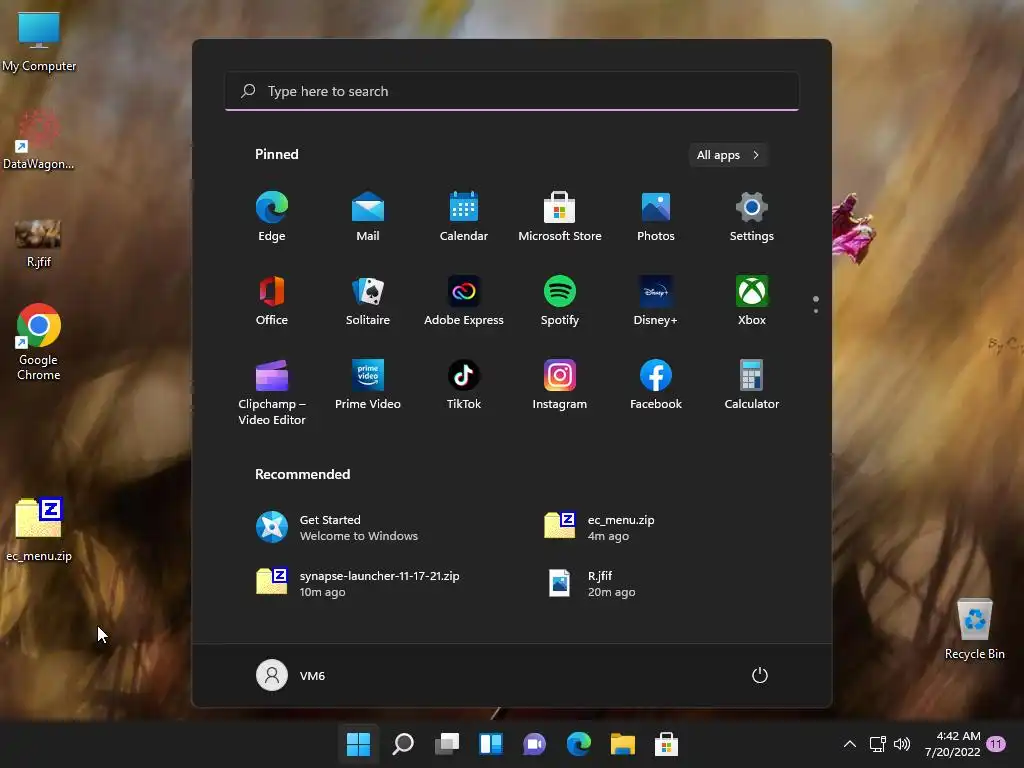The height and width of the screenshot is (768, 1024).
Task: Open taskbar Search magnifier
Action: (x=403, y=744)
